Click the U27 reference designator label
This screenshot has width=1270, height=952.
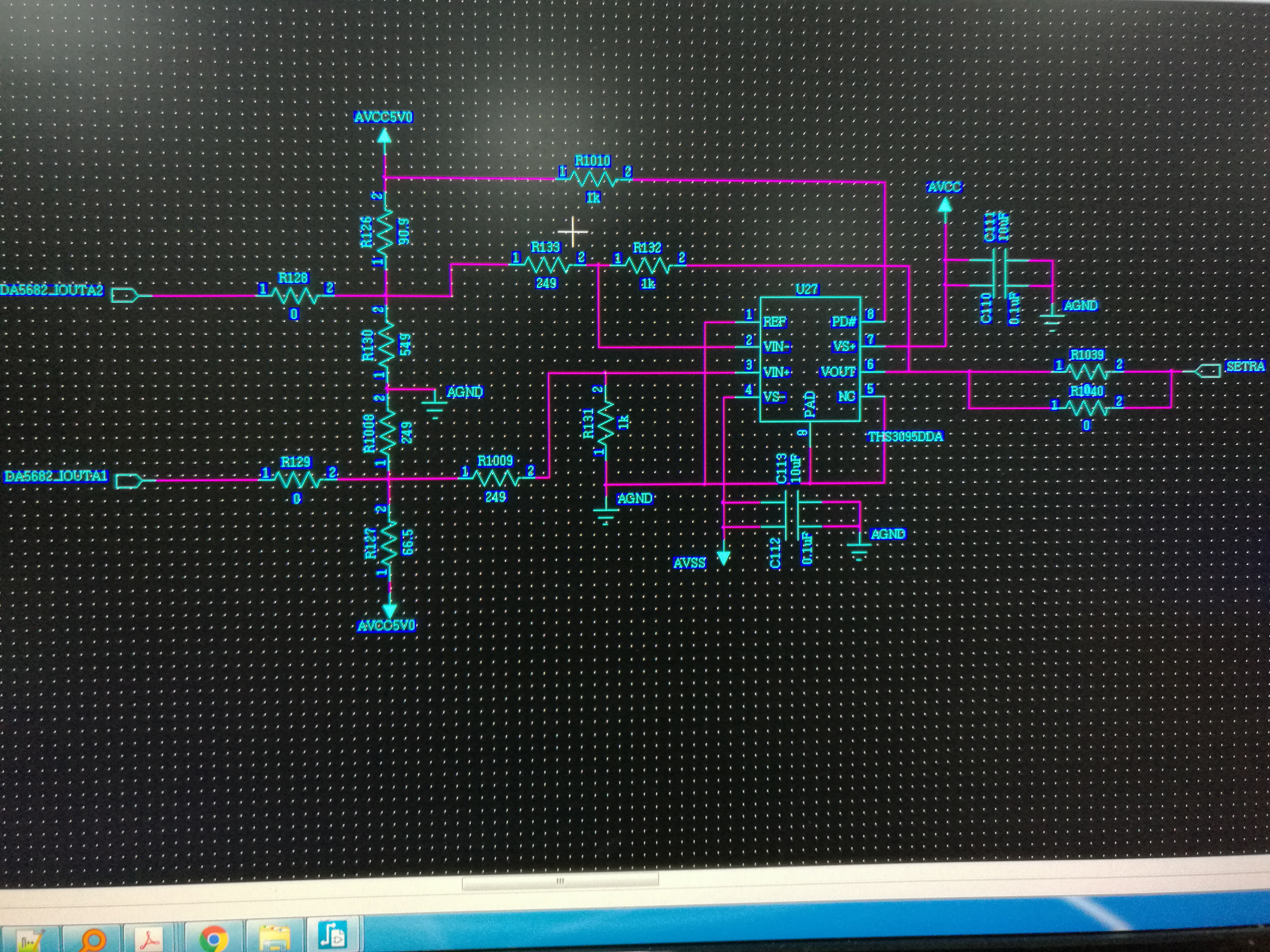(x=807, y=289)
